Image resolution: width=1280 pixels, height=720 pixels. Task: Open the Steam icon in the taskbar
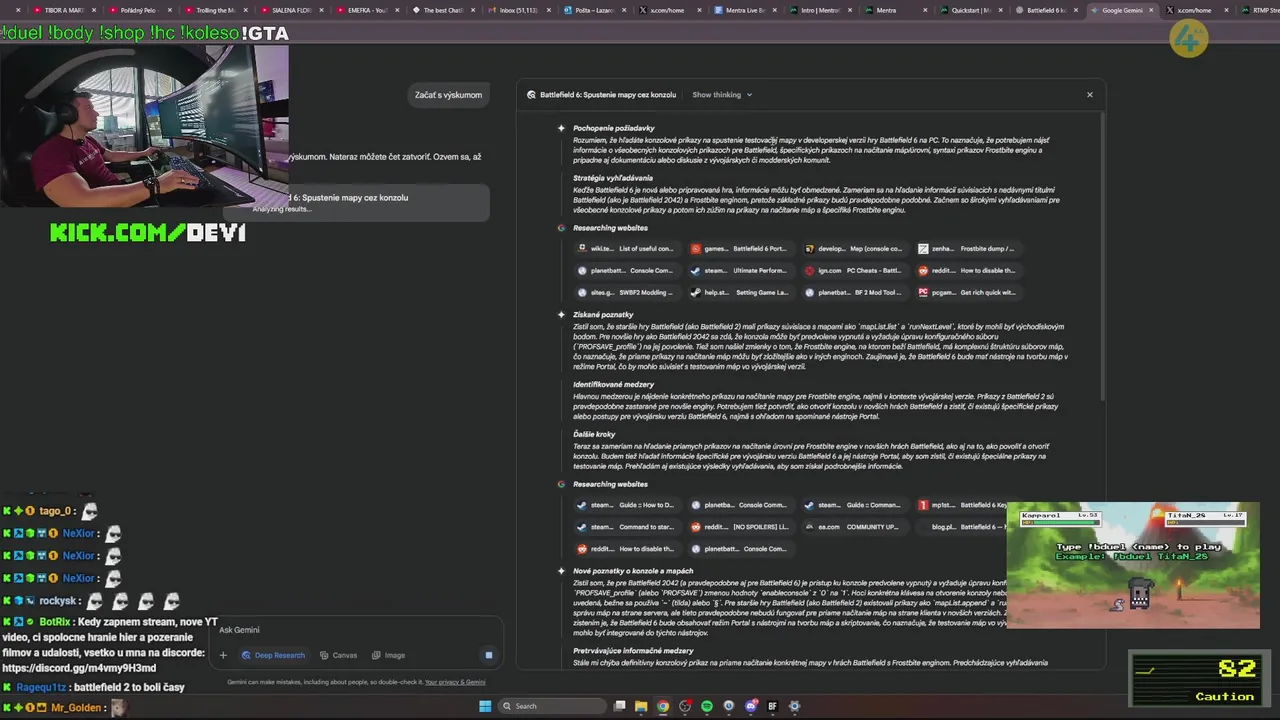tap(729, 706)
